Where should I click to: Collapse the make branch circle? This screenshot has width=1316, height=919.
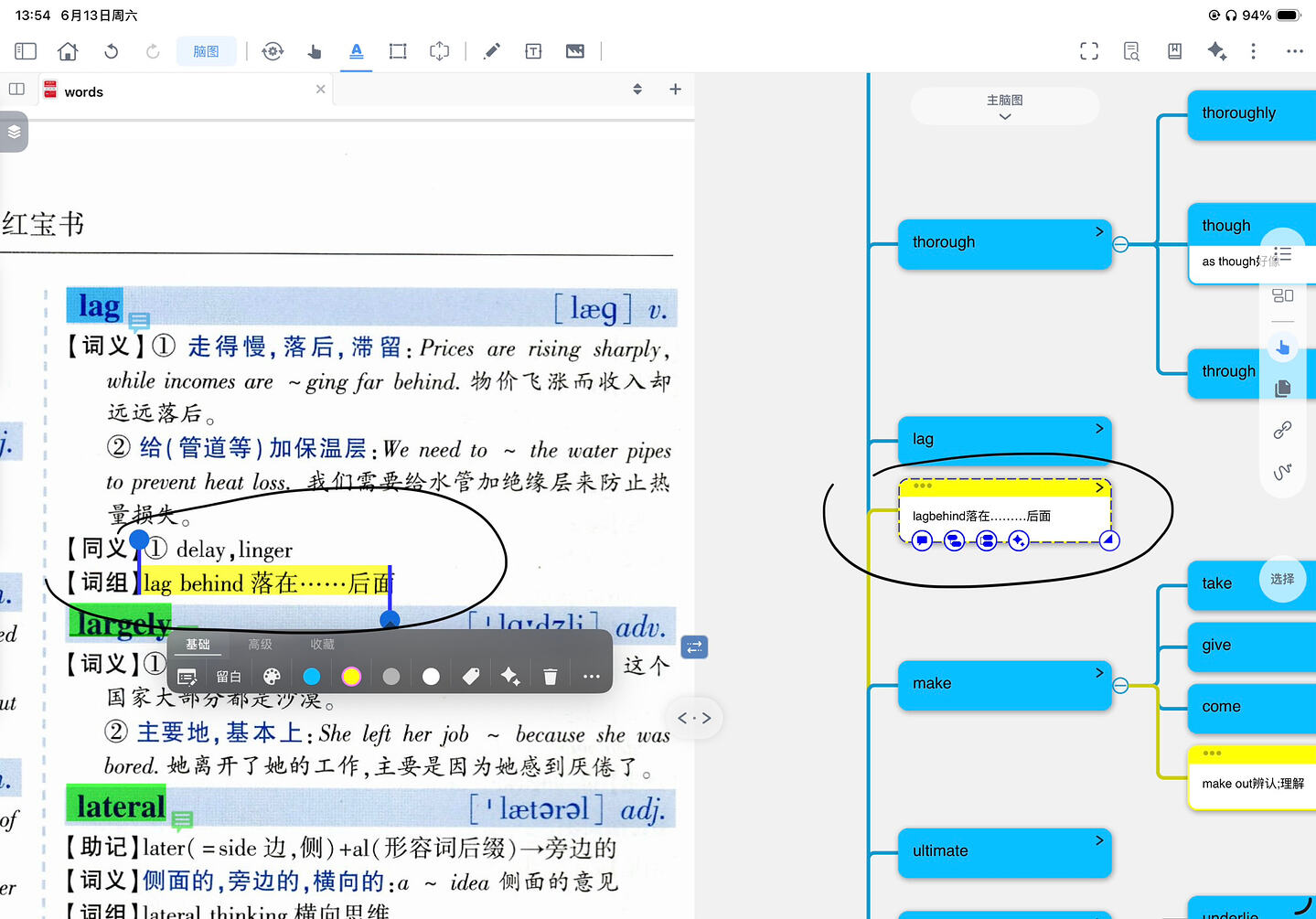click(x=1120, y=685)
